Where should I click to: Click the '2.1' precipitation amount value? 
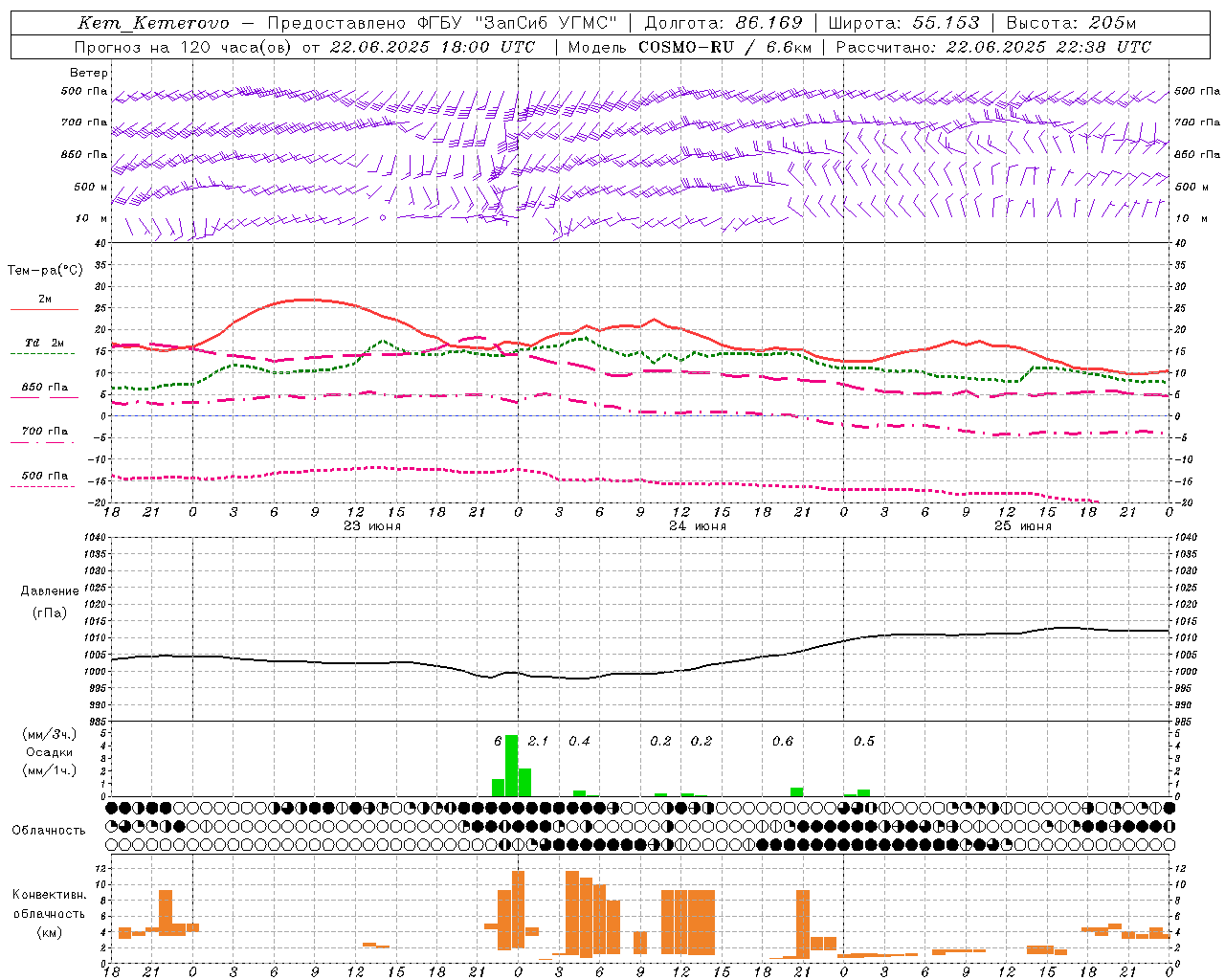(539, 741)
